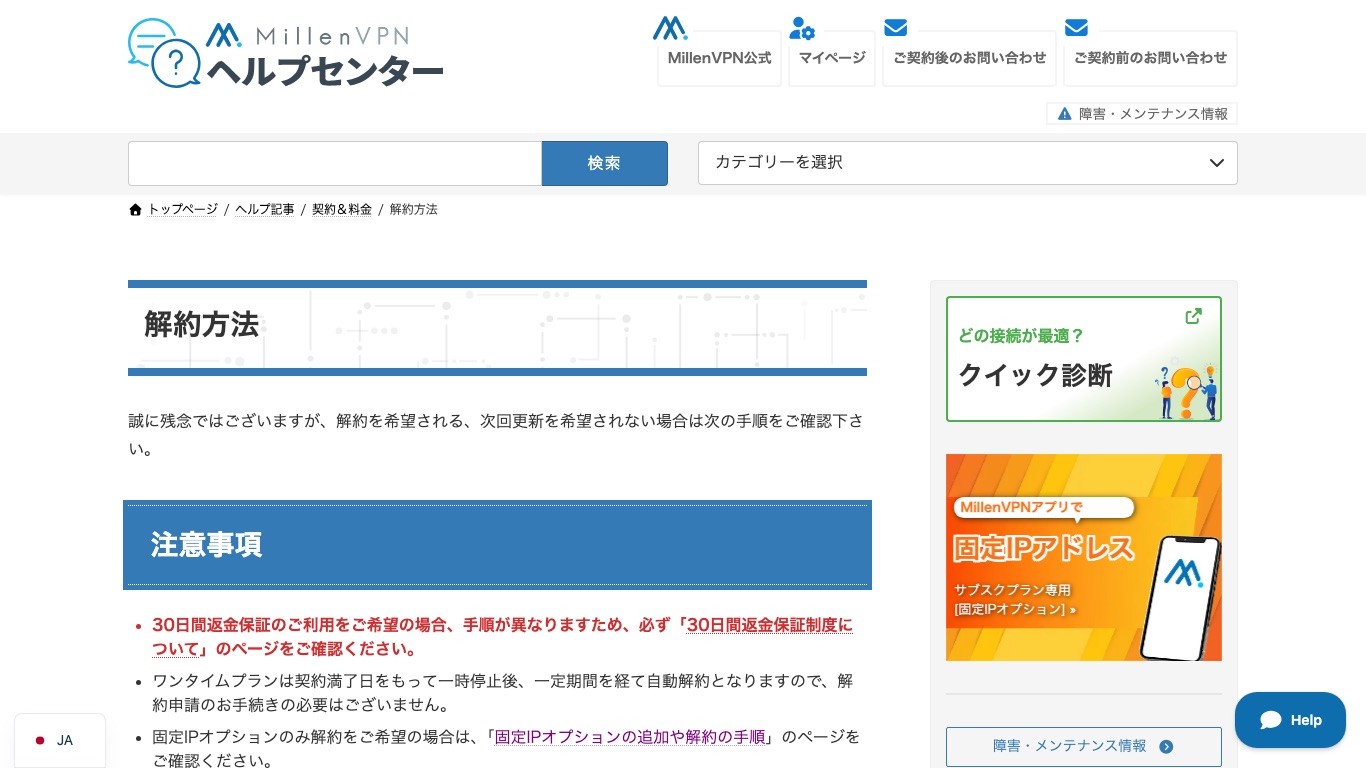1366x768 pixels.
Task: Click the home icon in the breadcrumb
Action: (x=136, y=210)
